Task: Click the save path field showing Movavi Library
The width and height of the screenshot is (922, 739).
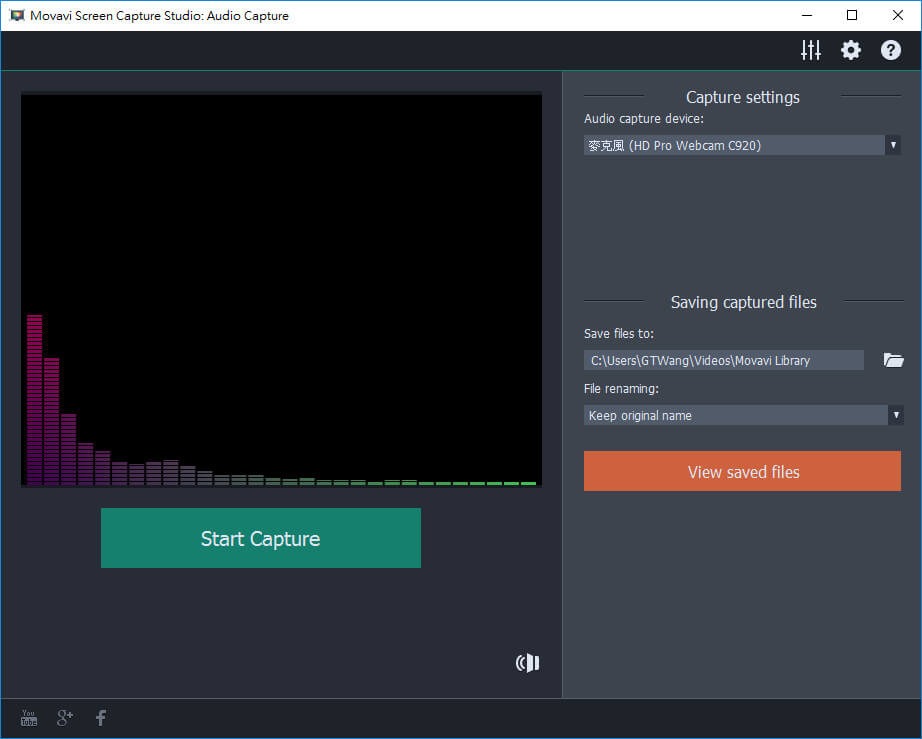Action: click(x=723, y=360)
